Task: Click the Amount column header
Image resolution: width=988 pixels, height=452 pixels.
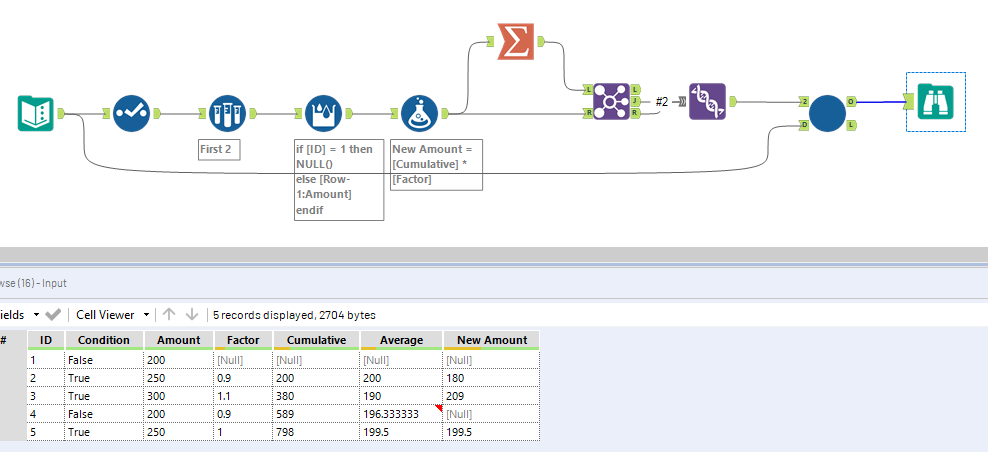Action: pos(179,340)
